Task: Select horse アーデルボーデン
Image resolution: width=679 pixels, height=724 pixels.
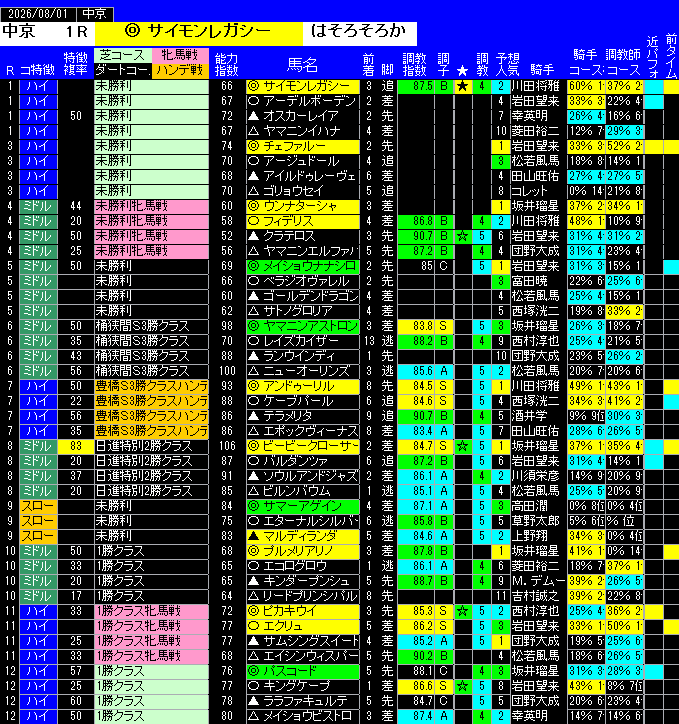Action: coord(303,101)
